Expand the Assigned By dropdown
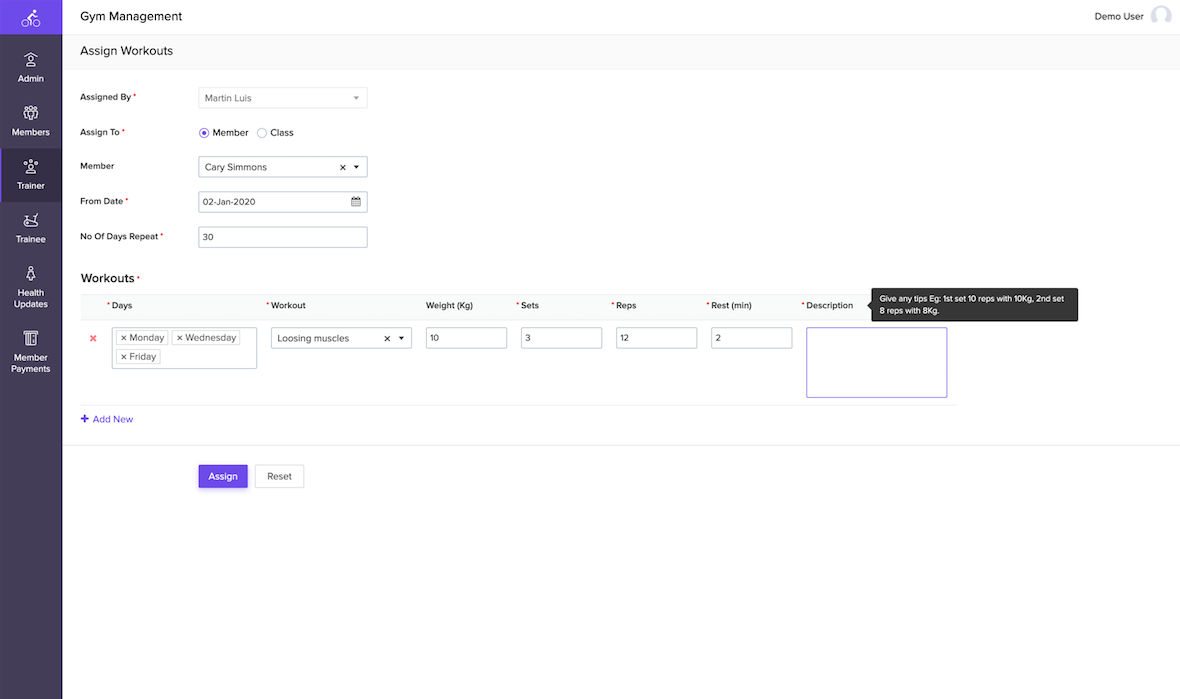 pos(356,98)
